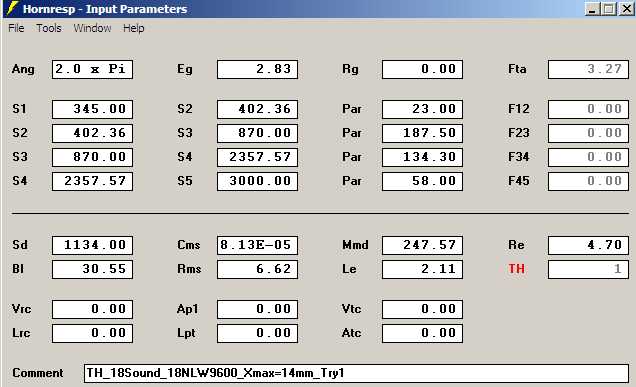Click the left-column S2 field 402.36
The image size is (636, 387).
point(92,133)
